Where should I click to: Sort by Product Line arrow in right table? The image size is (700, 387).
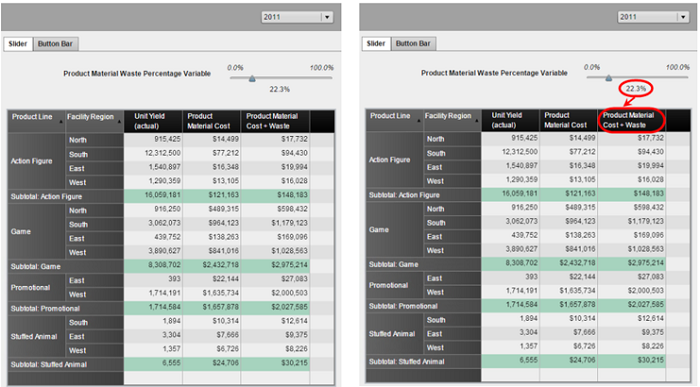click(x=418, y=121)
